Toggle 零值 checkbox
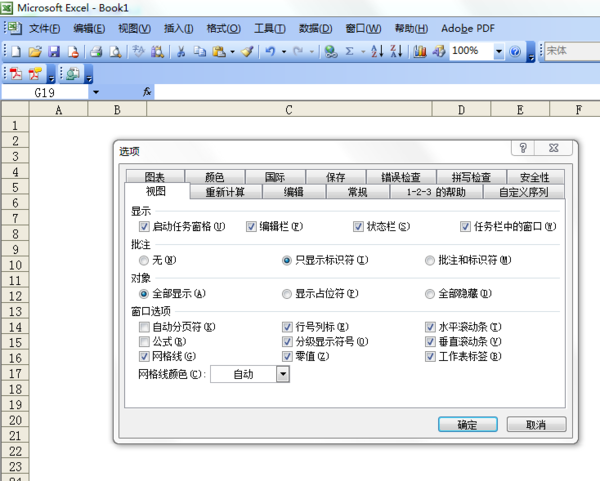This screenshot has height=481, width=600. [x=287, y=356]
